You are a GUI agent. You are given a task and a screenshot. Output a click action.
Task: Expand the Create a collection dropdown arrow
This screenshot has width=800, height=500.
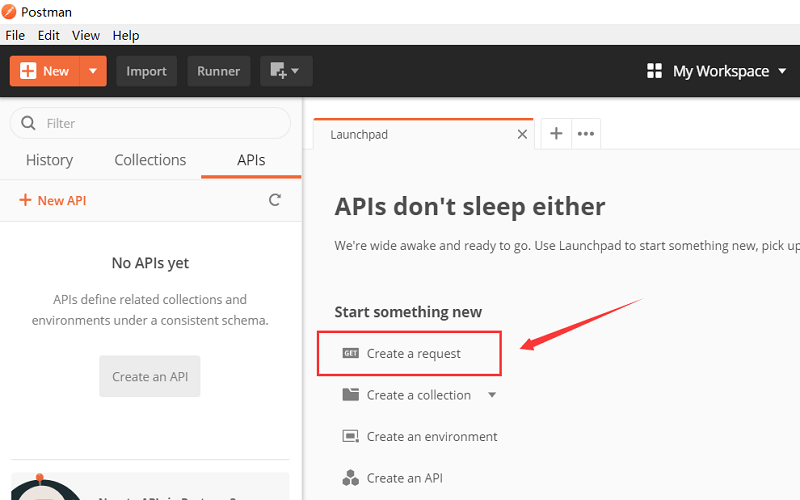pos(491,395)
